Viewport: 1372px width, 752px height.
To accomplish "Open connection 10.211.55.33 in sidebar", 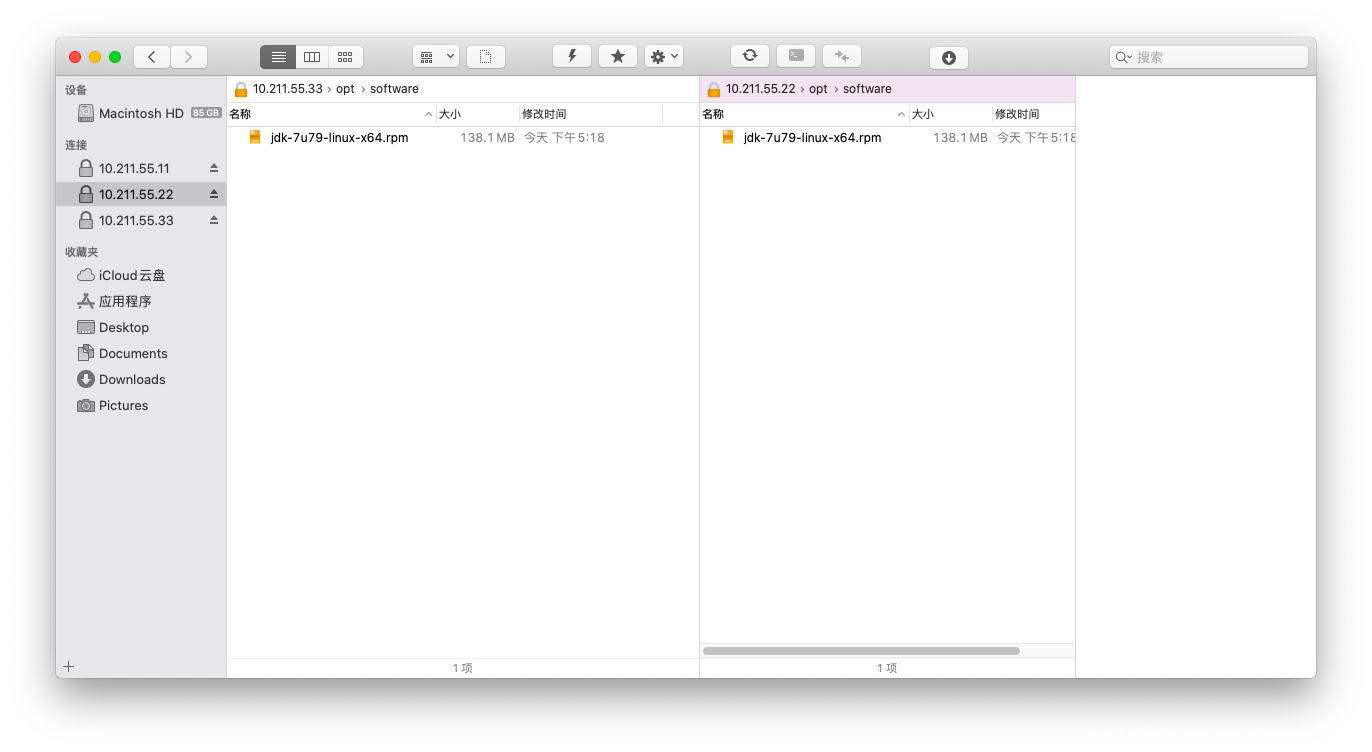I will 140,220.
